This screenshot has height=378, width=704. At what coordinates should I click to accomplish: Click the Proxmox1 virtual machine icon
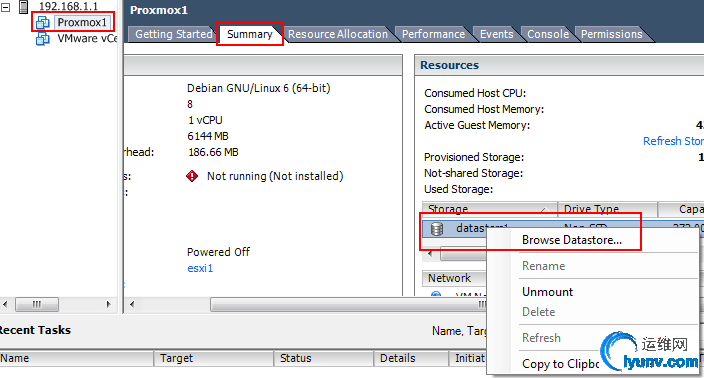click(43, 22)
